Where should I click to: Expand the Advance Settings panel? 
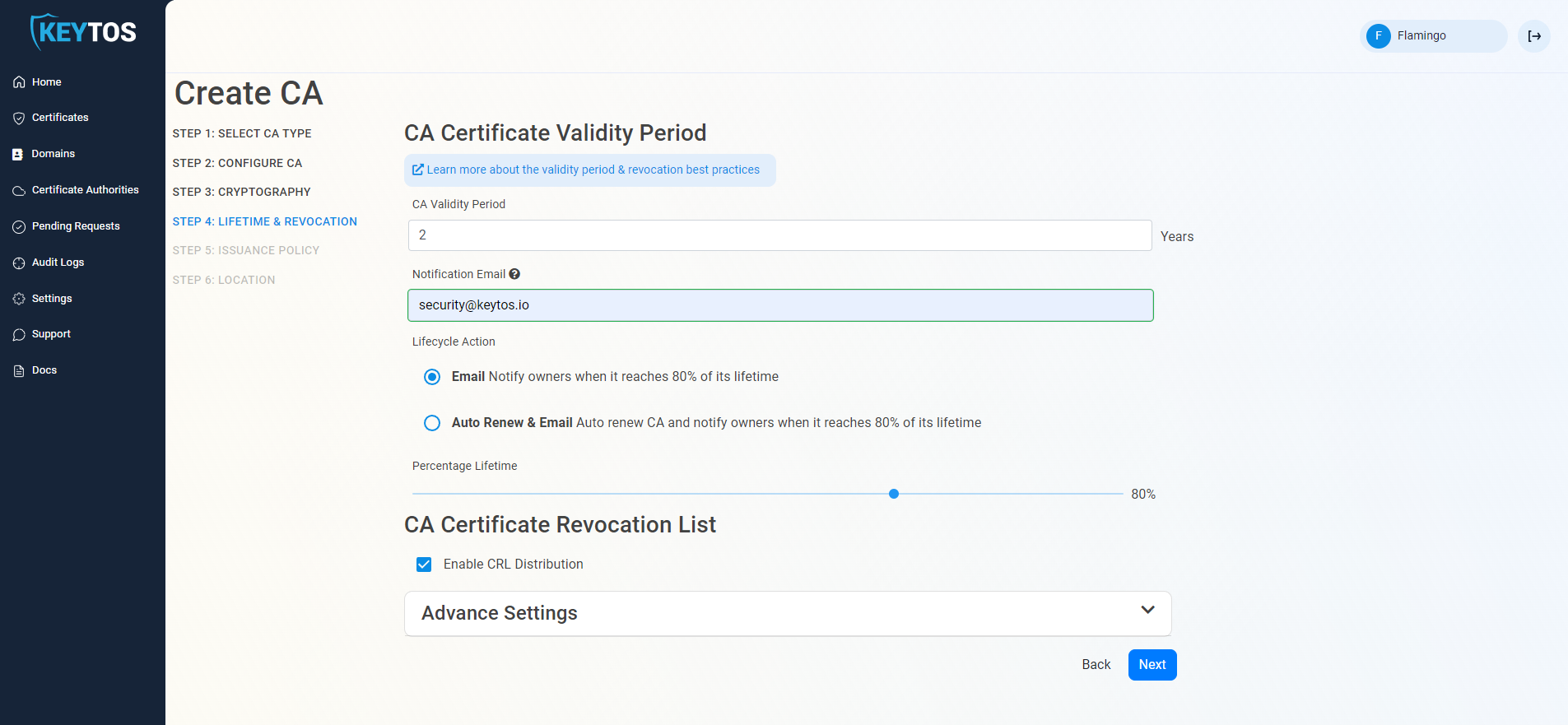[788, 613]
